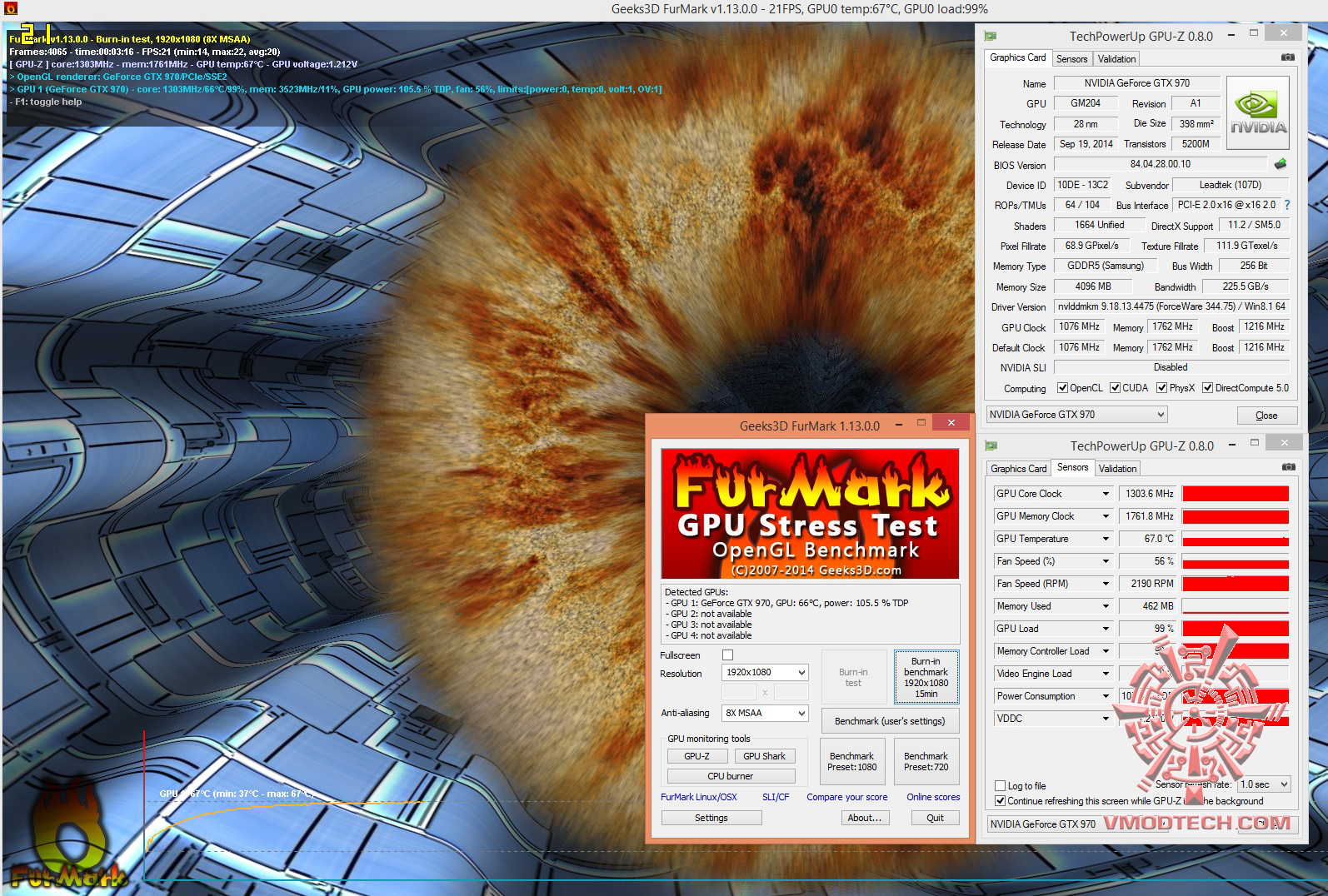The height and width of the screenshot is (896, 1328).
Task: Click the Fan Speed (RPM) red graph bar
Action: [x=1236, y=584]
